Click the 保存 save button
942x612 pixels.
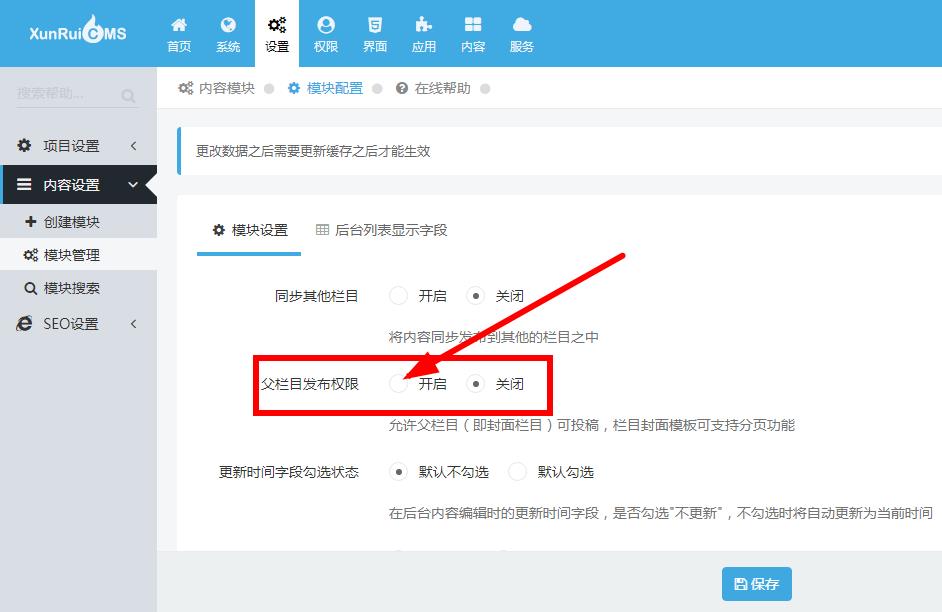756,583
